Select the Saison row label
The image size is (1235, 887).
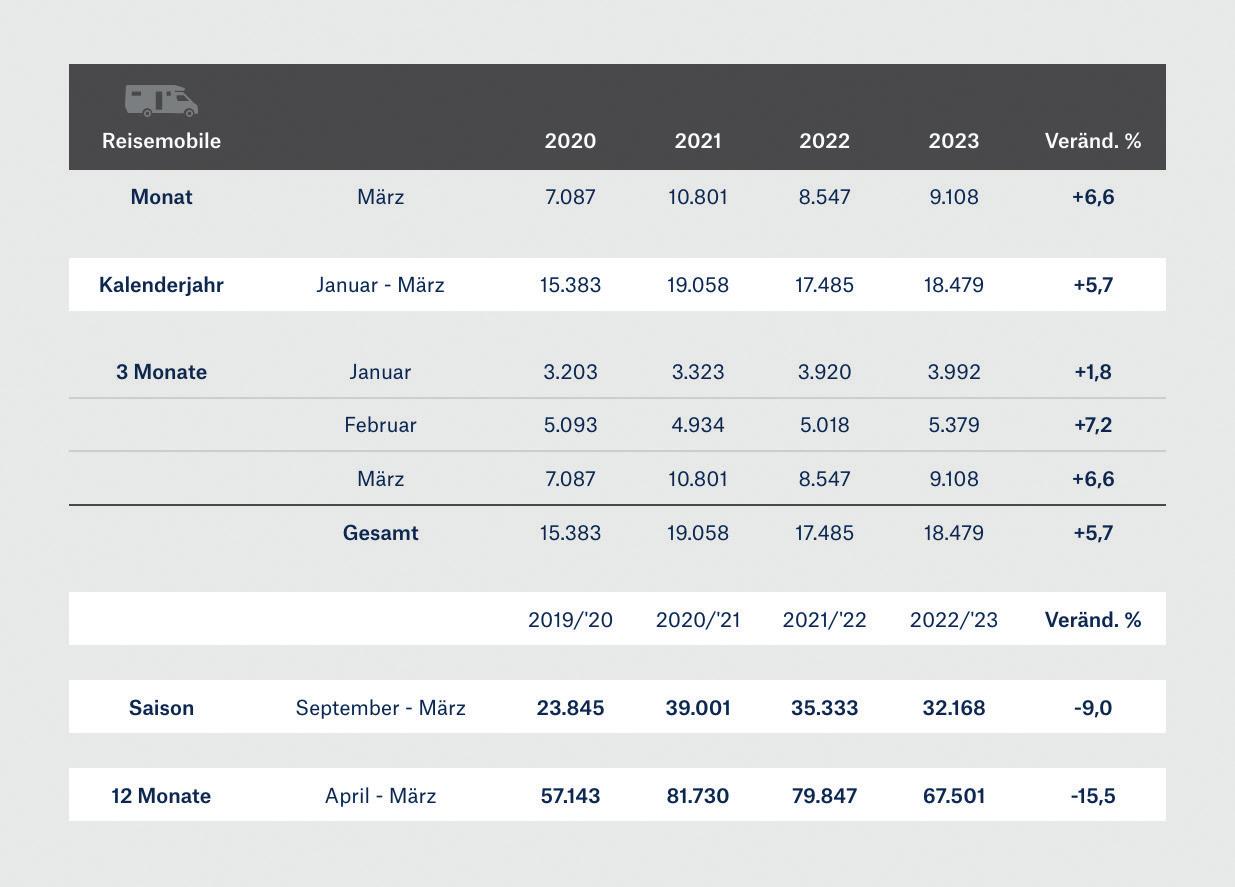tap(161, 708)
